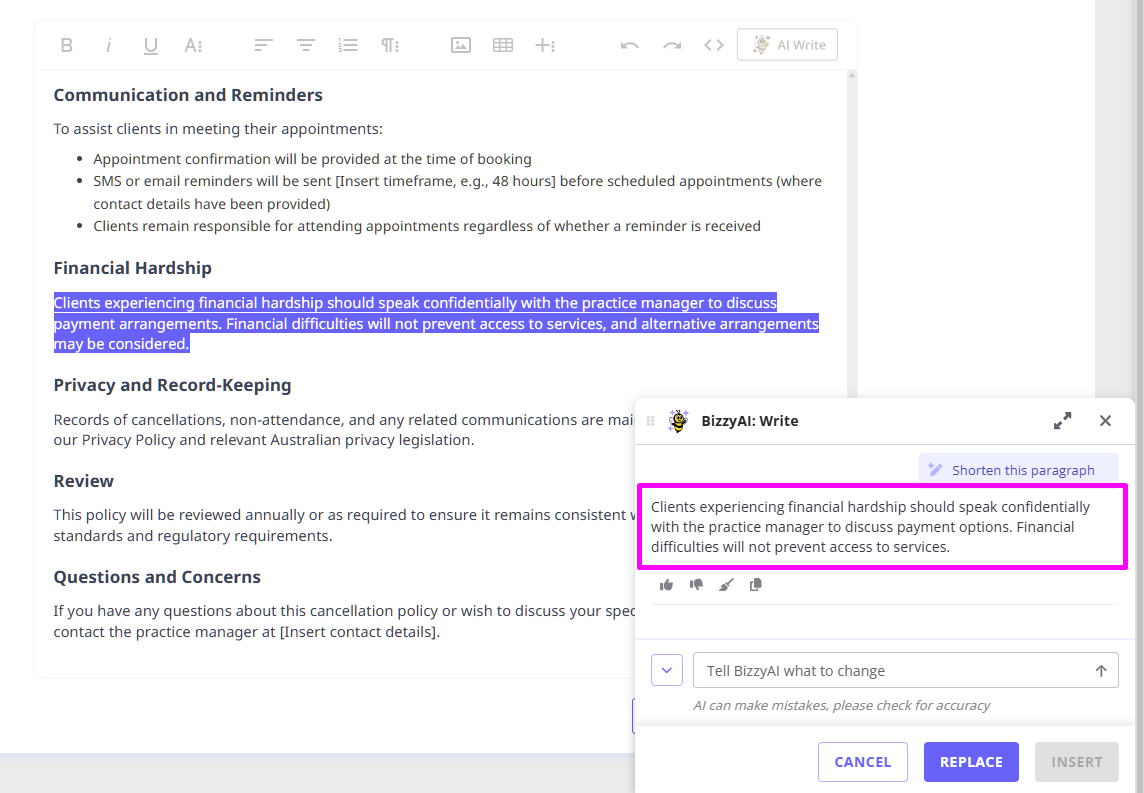1144x793 pixels.
Task: Toggle italic formatting in the editor toolbar
Action: tap(109, 45)
